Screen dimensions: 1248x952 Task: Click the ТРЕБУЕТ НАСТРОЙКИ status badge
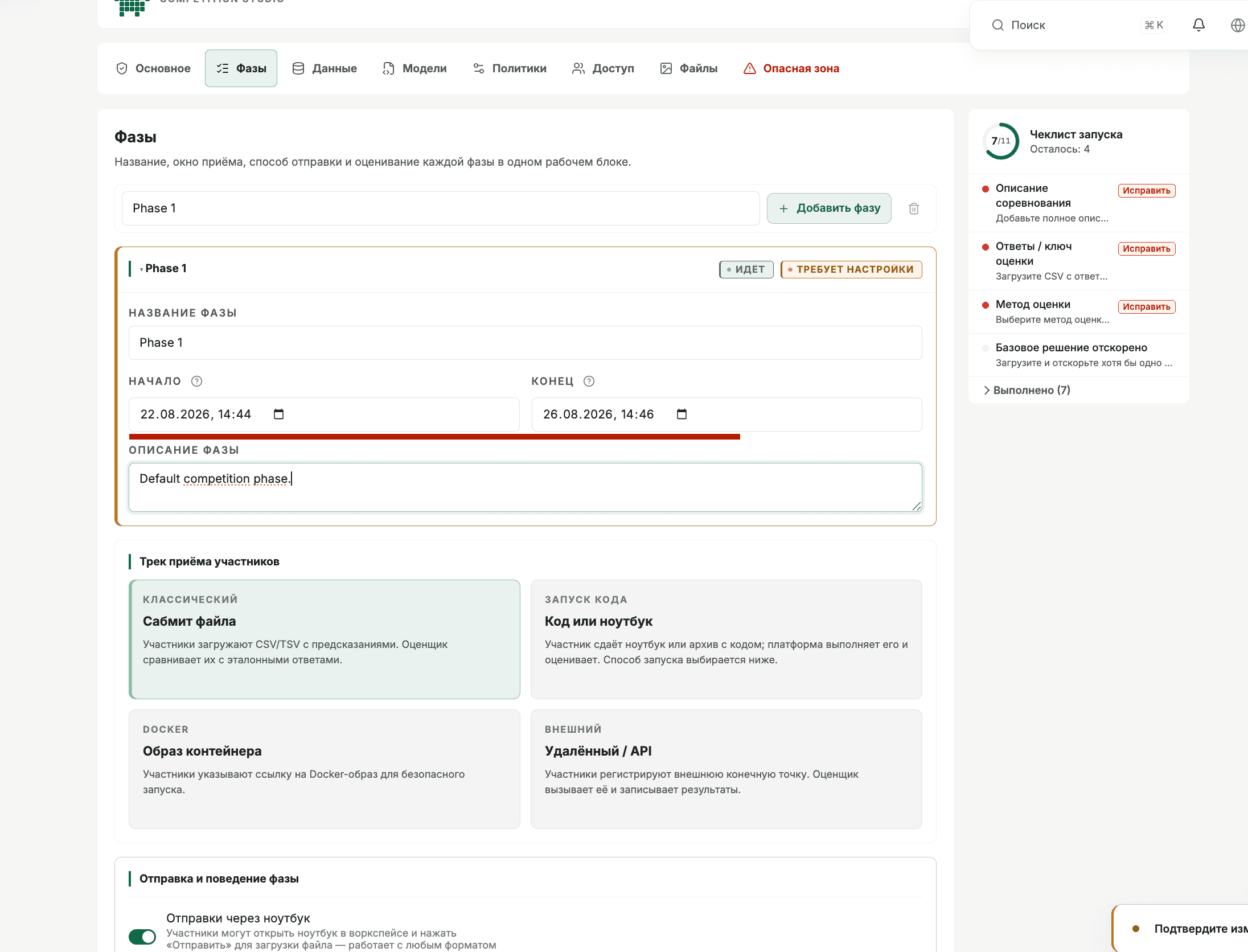851,269
